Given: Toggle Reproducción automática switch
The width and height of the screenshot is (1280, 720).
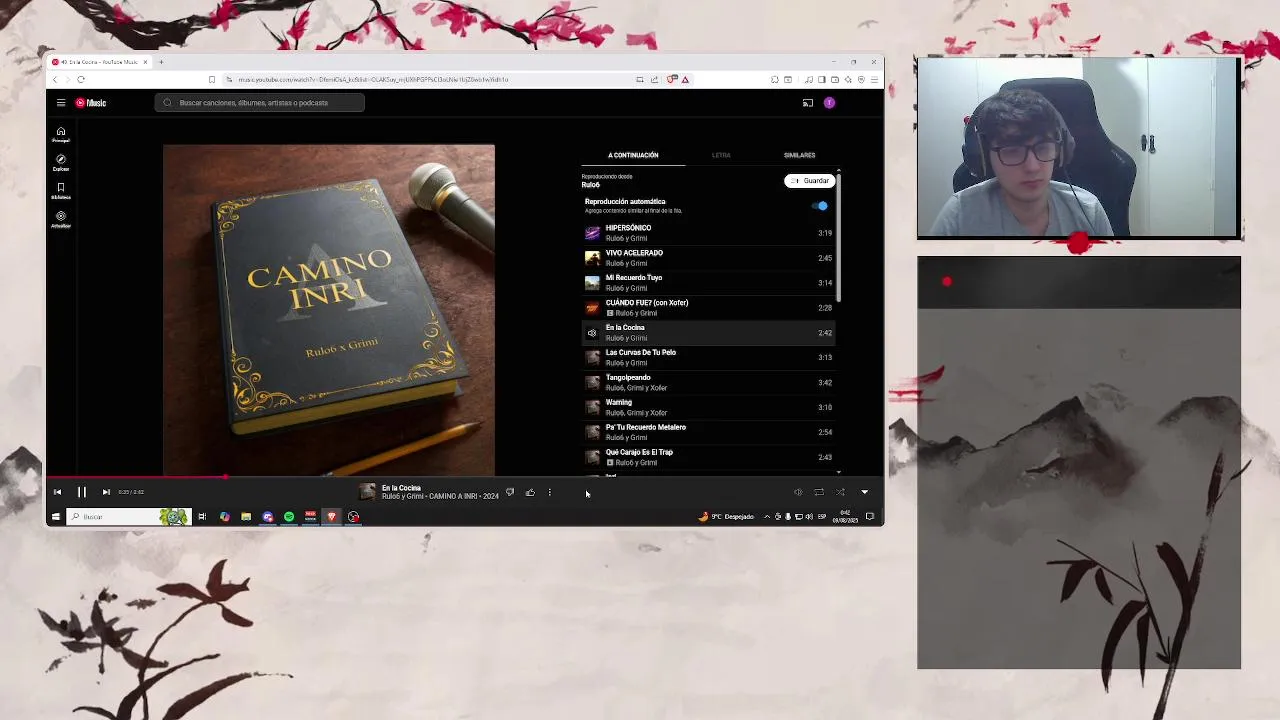Looking at the screenshot, I should pyautogui.click(x=820, y=206).
